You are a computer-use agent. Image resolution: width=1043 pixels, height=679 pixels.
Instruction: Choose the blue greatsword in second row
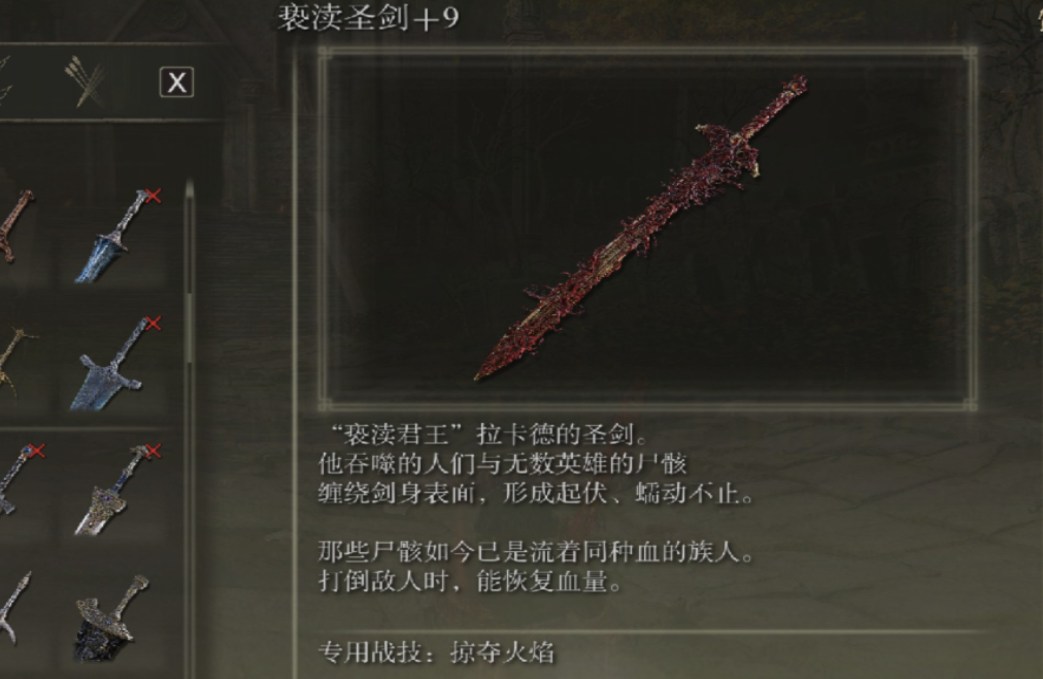[x=112, y=364]
